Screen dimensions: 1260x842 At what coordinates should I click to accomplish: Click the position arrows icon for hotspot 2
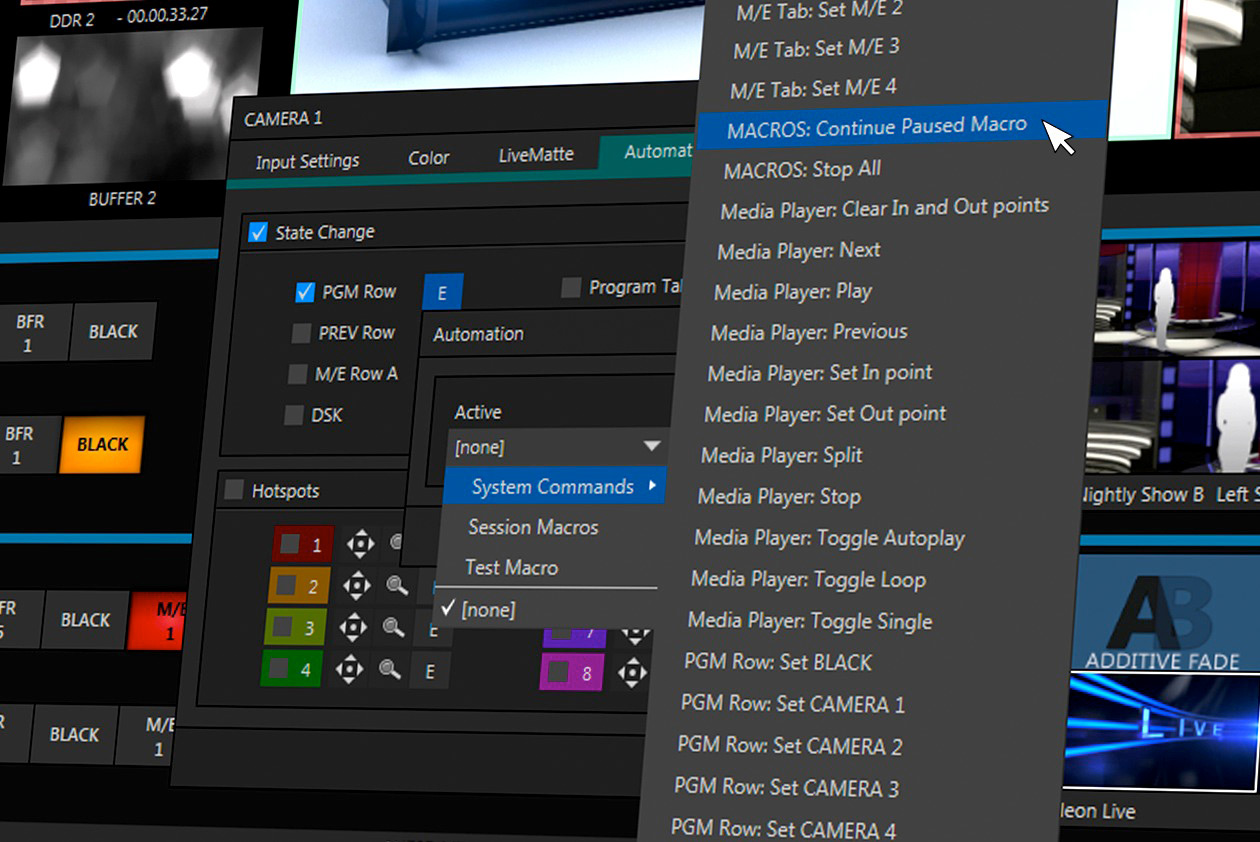coord(357,585)
